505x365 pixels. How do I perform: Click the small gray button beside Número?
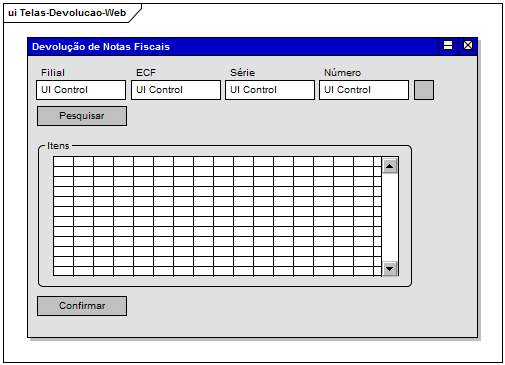pos(424,90)
